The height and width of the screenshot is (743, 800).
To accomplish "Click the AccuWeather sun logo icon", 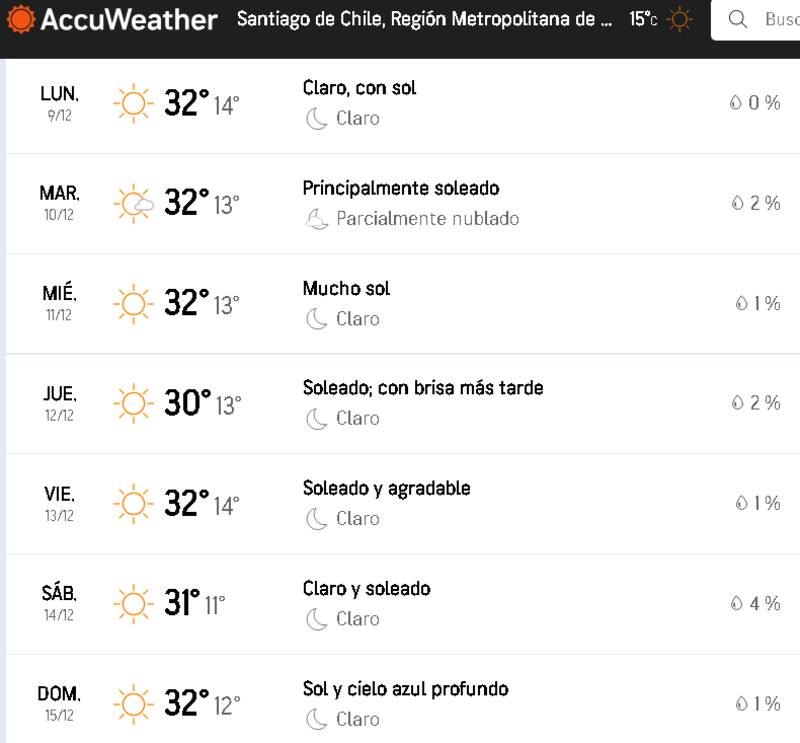I will click(20, 19).
